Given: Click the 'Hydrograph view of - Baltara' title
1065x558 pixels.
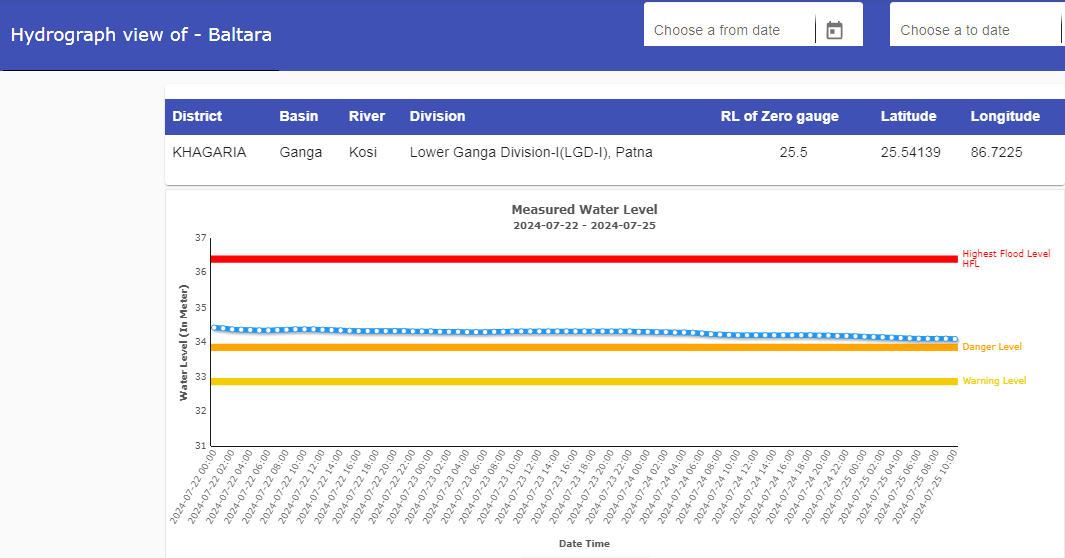Looking at the screenshot, I should 141,35.
